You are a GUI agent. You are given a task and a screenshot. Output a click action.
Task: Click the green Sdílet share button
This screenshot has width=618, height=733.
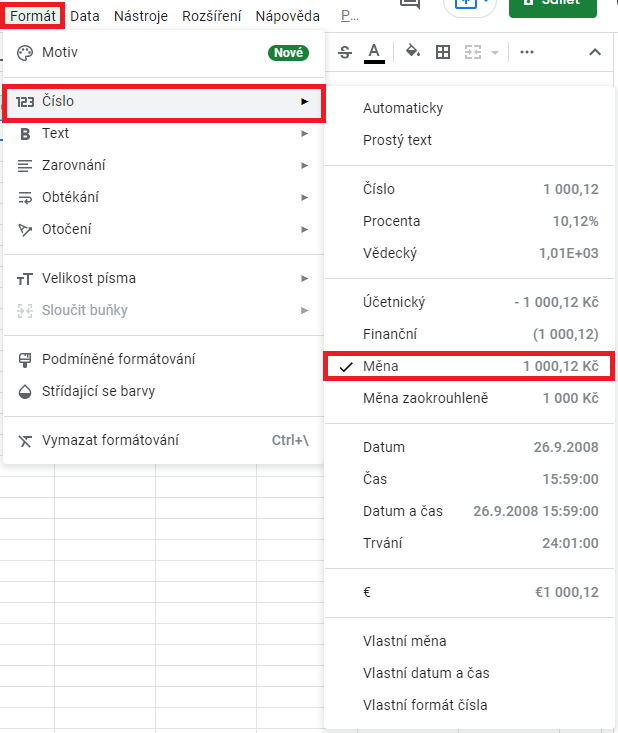(555, 5)
